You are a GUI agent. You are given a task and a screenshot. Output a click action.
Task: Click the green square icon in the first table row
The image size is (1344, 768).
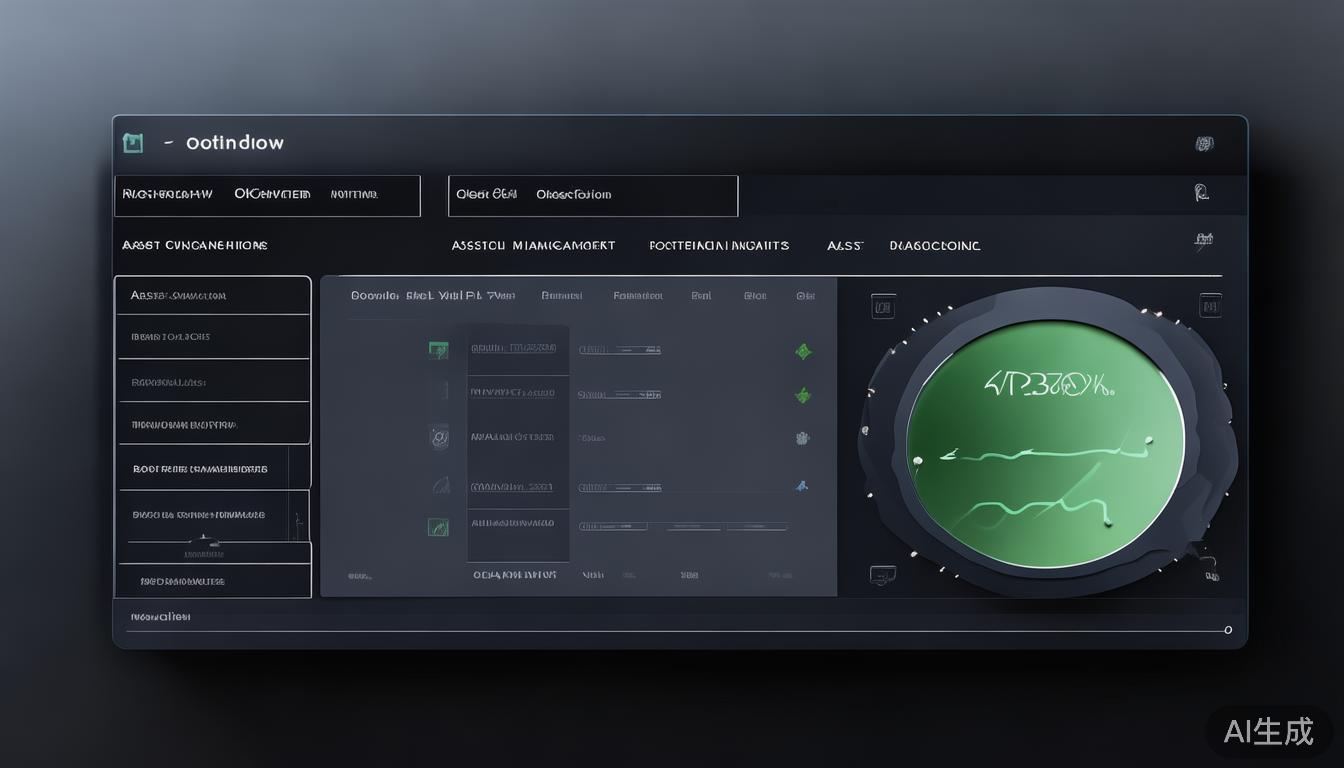click(438, 349)
